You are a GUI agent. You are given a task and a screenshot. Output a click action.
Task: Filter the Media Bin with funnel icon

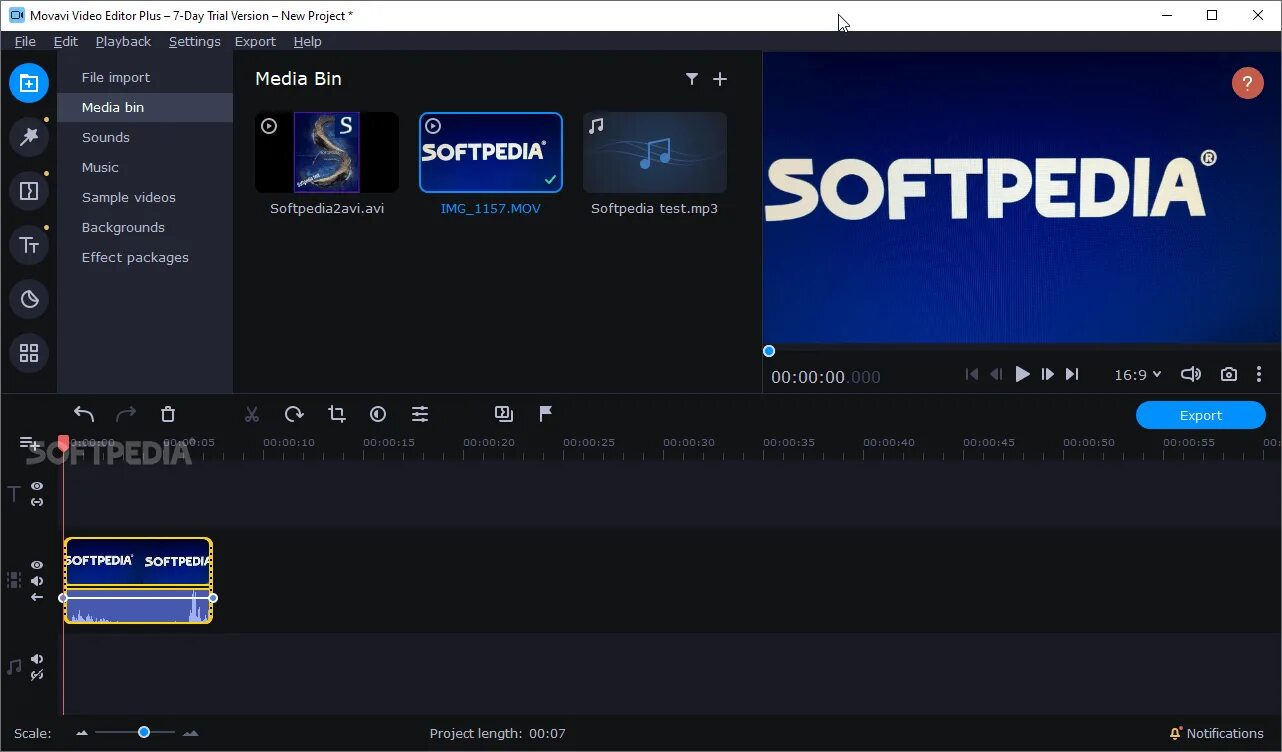[691, 79]
